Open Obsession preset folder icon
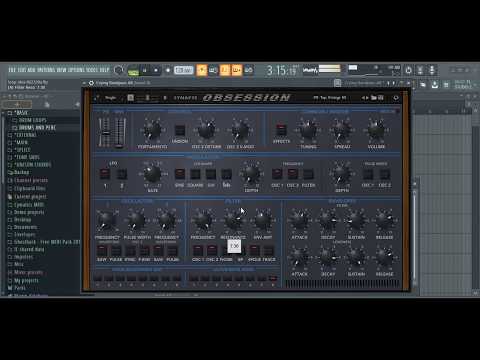480x360 pixels. click(374, 98)
